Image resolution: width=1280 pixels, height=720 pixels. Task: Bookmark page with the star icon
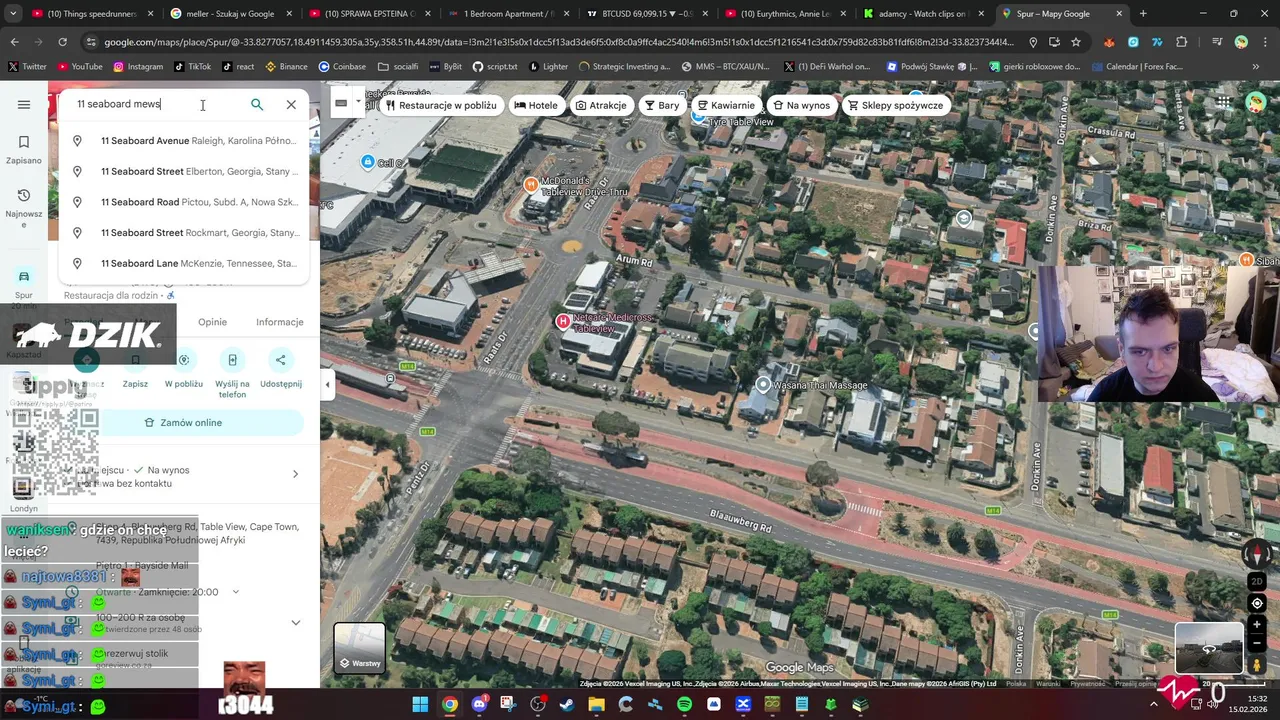[x=1076, y=42]
